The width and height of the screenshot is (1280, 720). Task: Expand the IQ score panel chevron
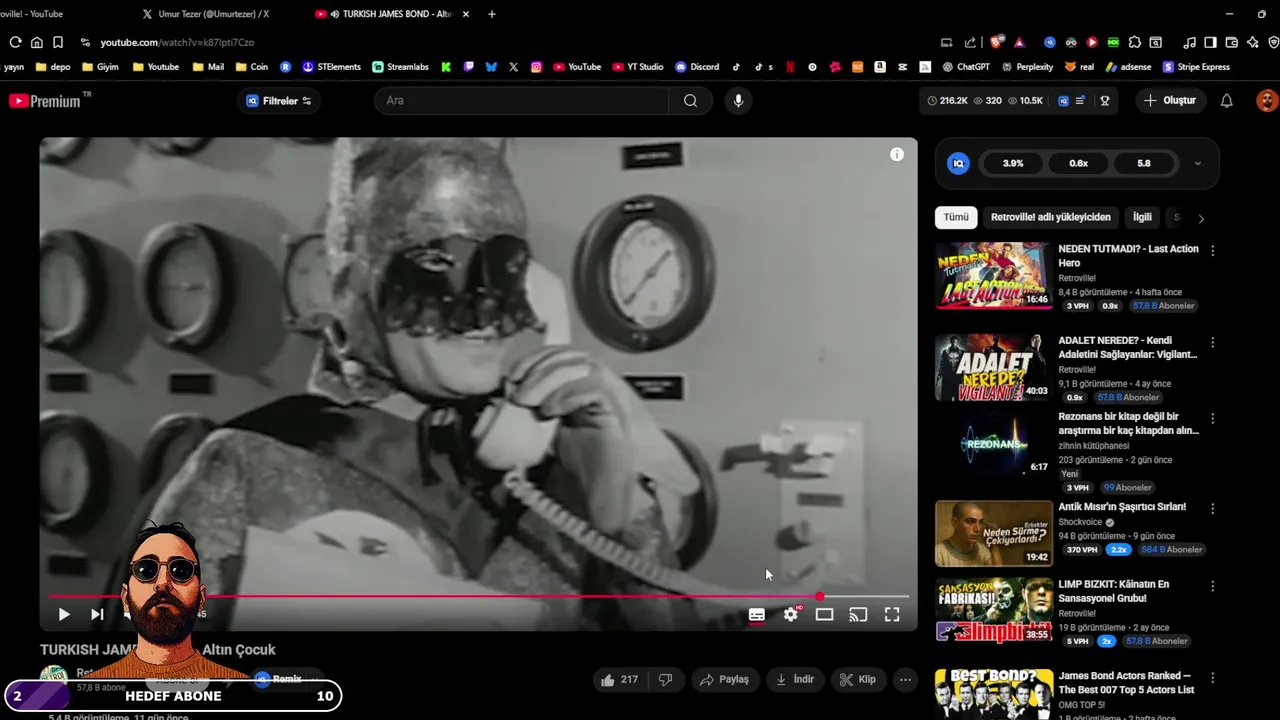1198,164
